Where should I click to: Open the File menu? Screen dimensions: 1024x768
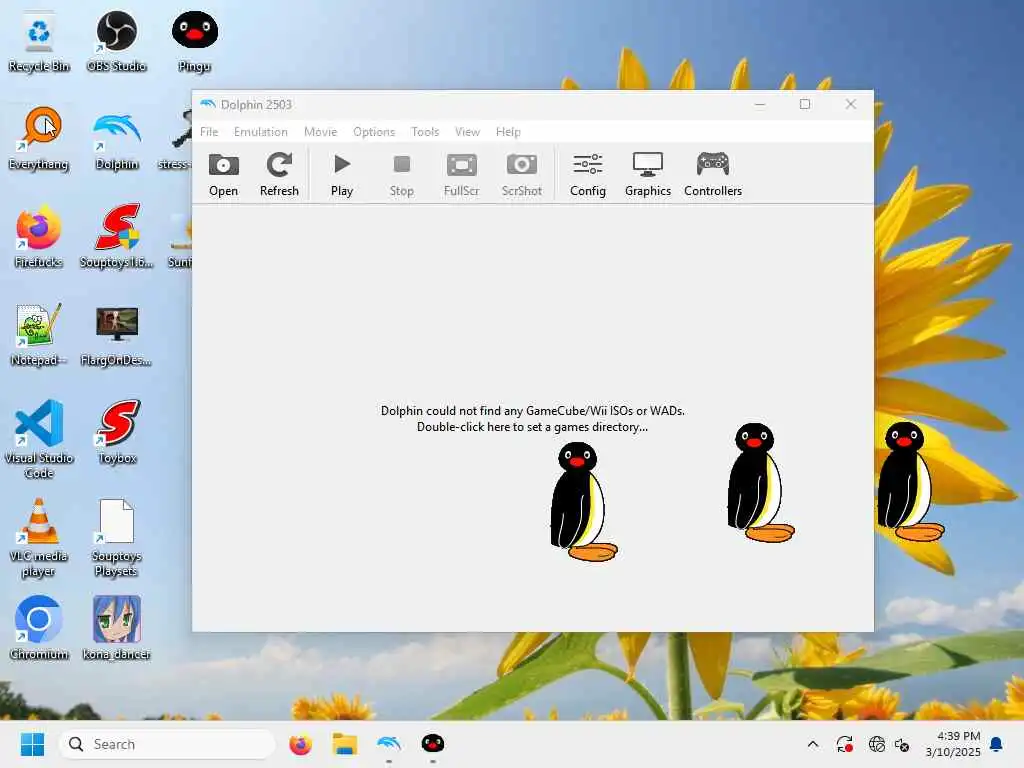(209, 132)
